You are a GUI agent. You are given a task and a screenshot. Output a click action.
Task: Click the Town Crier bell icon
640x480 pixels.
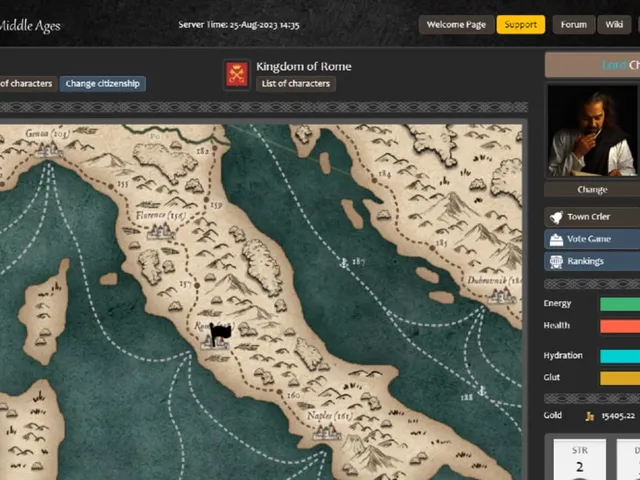point(556,217)
